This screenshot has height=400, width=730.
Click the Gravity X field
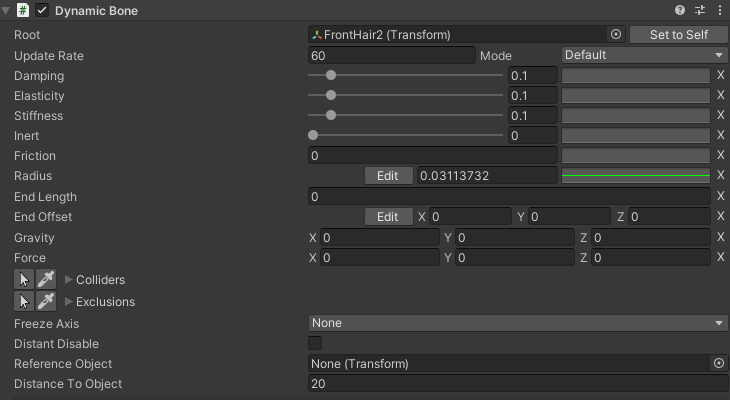(380, 237)
